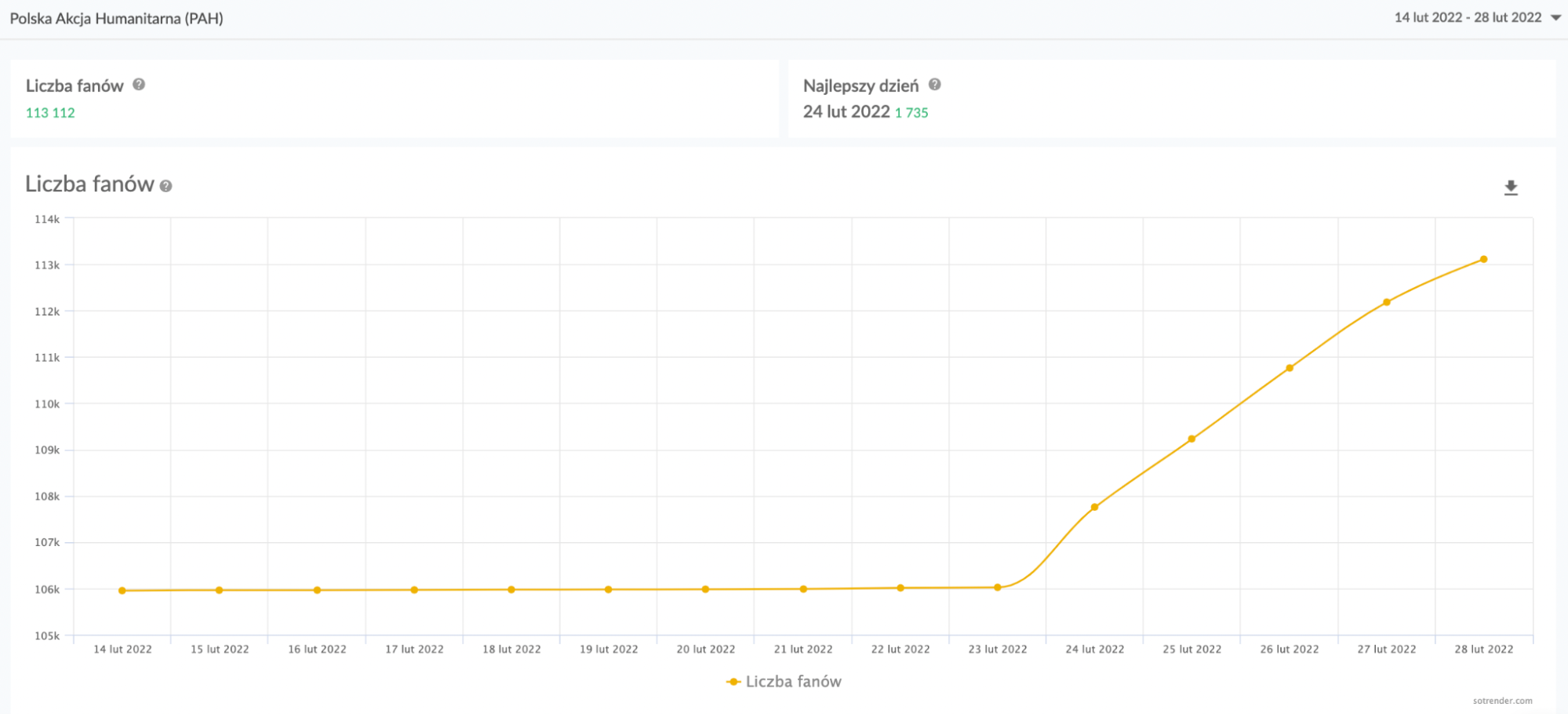The width and height of the screenshot is (1568, 714).
Task: Open the date range dropdown arrow
Action: (x=1555, y=18)
